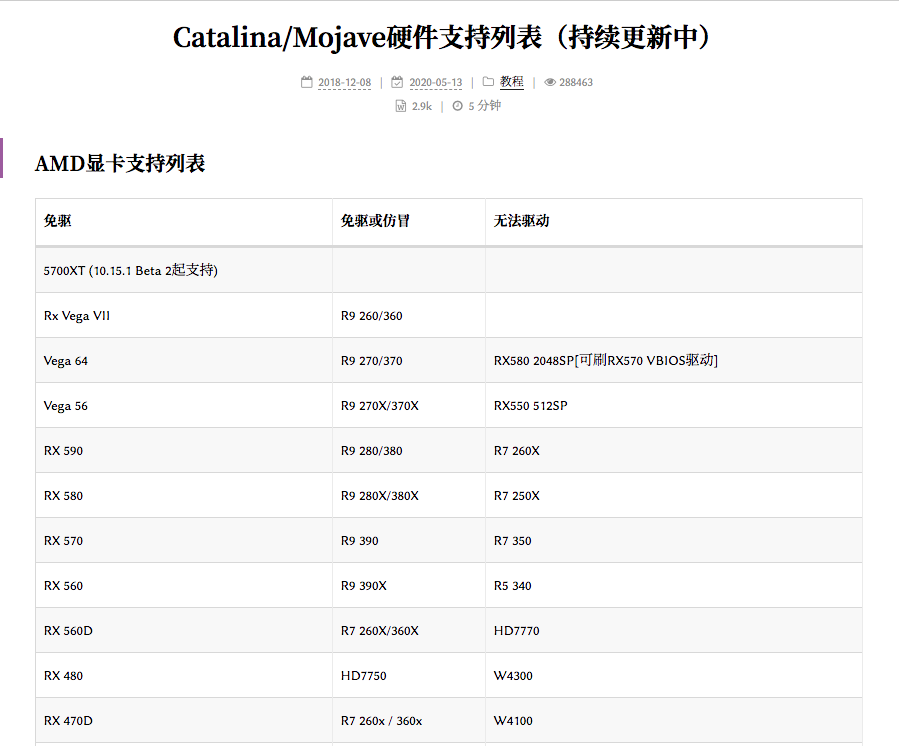899x746 pixels.
Task: Select the RX 470D cell
Action: [x=184, y=721]
